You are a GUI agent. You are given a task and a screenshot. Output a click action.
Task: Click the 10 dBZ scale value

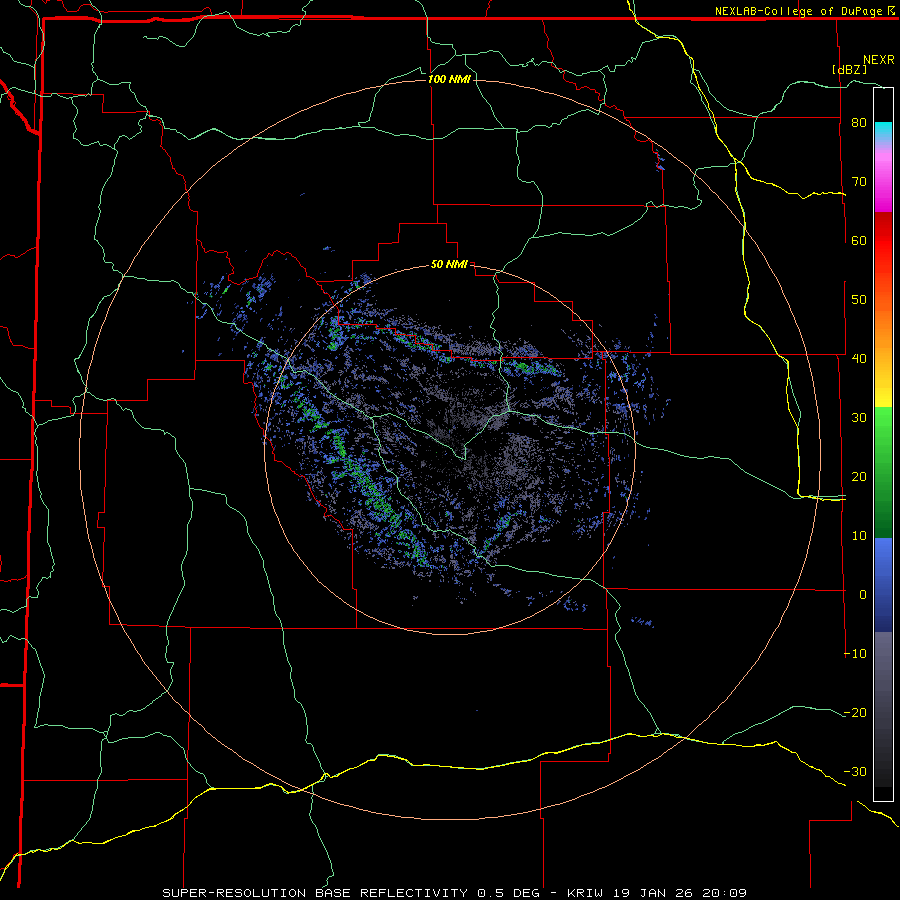(859, 536)
